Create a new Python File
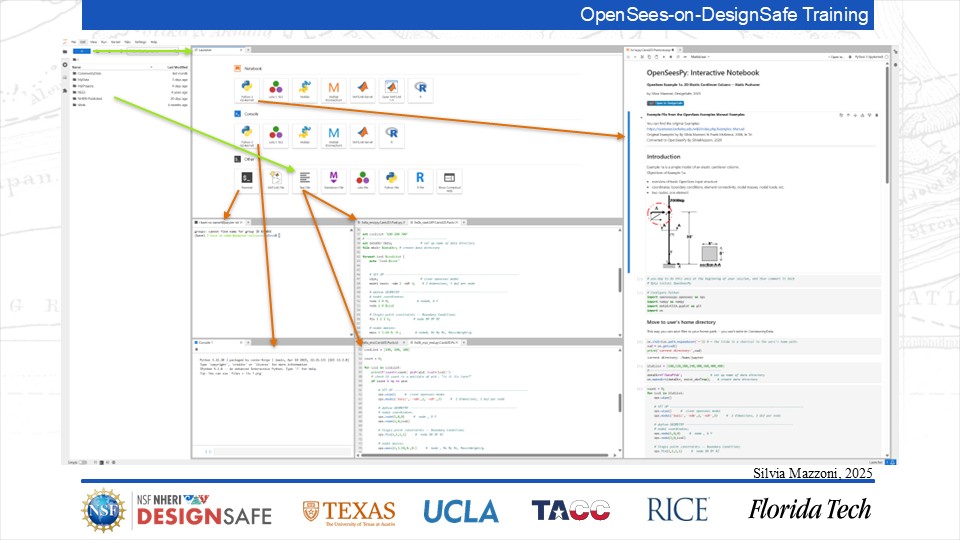The image size is (960, 540). click(392, 177)
